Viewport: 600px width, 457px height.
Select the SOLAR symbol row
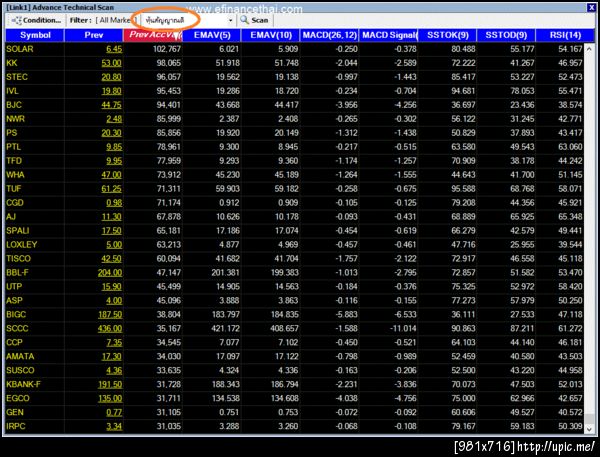click(295, 49)
